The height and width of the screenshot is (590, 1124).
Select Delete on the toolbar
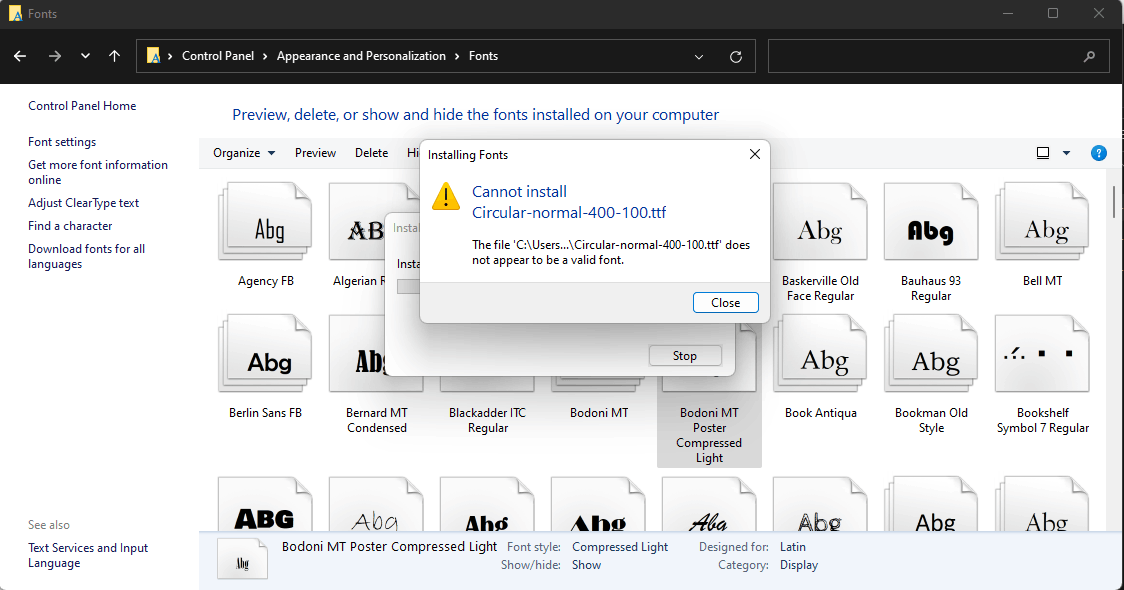point(371,152)
